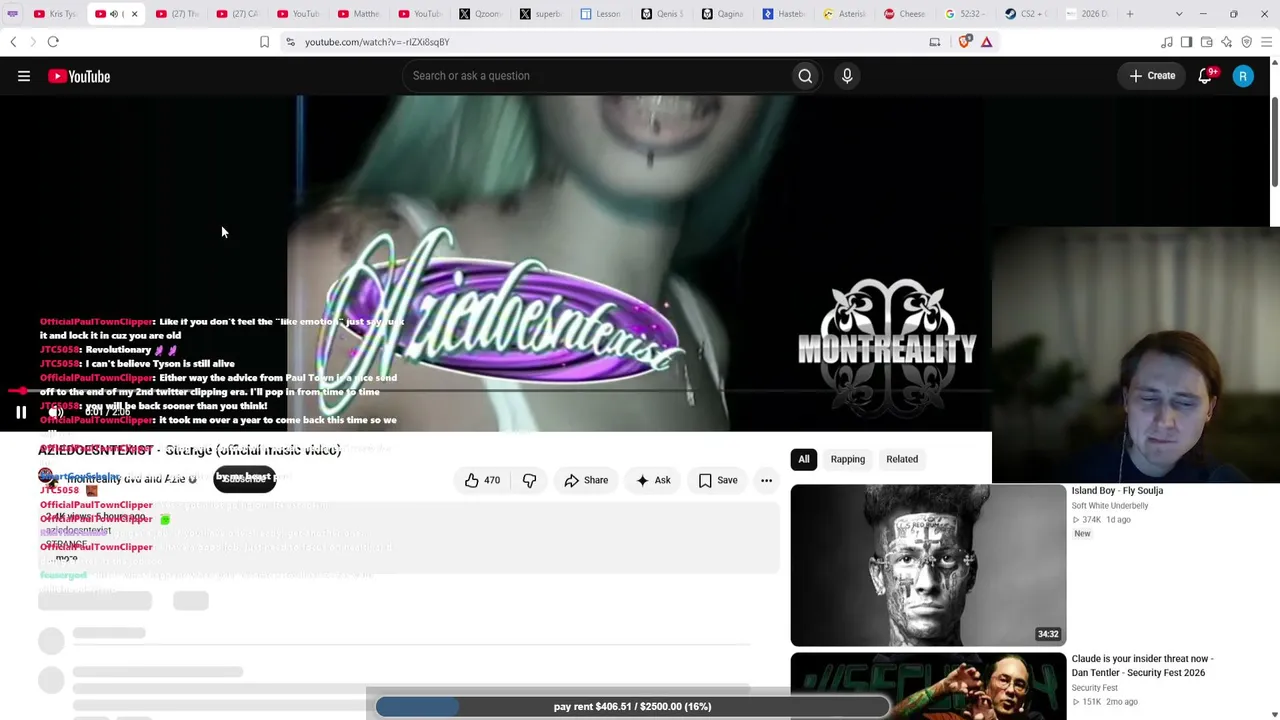Like the video with 470 likes
The width and height of the screenshot is (1280, 720).
point(482,480)
